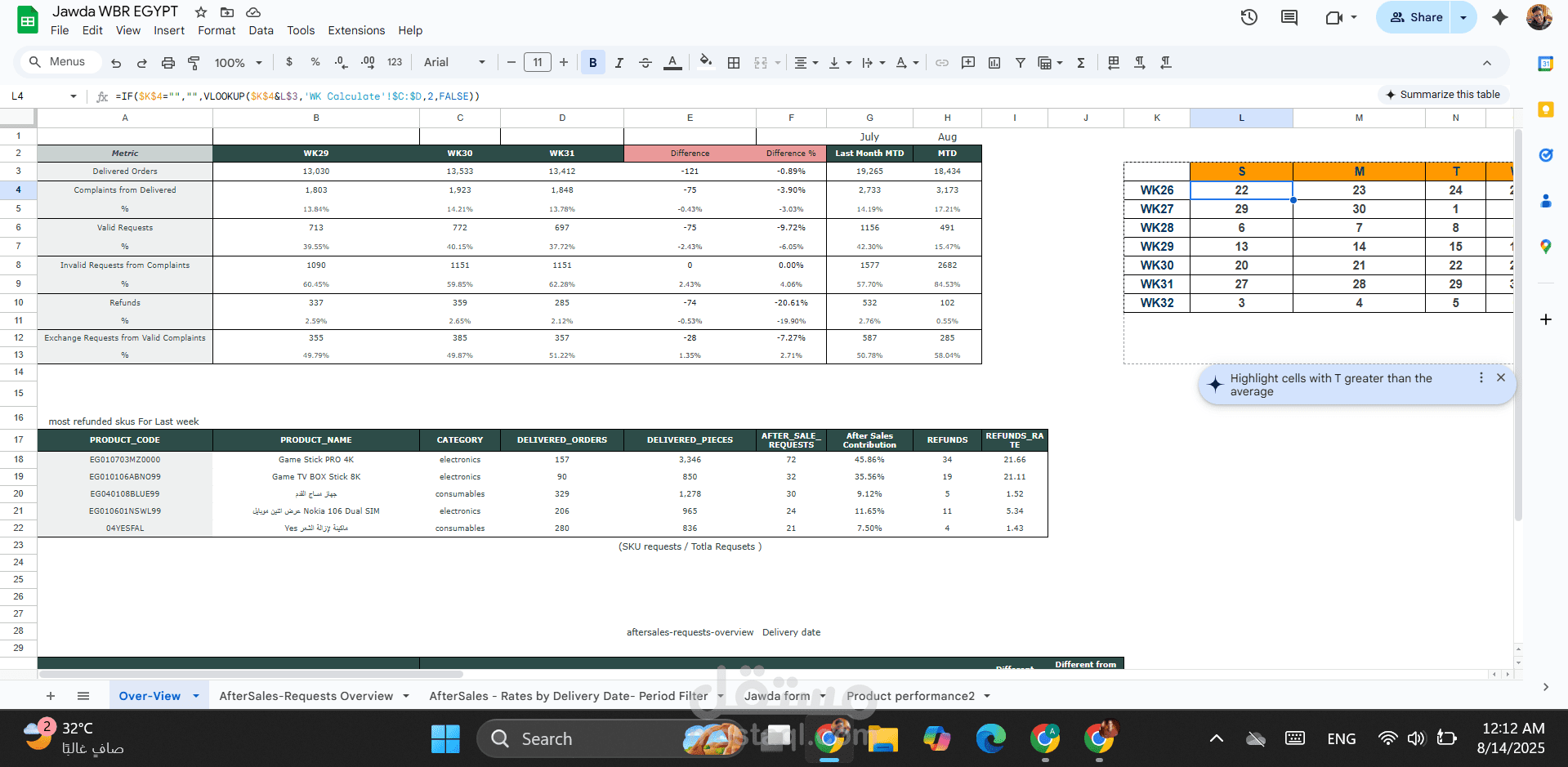Image resolution: width=1568 pixels, height=767 pixels.
Task: Open the fill color picker
Action: [x=706, y=63]
